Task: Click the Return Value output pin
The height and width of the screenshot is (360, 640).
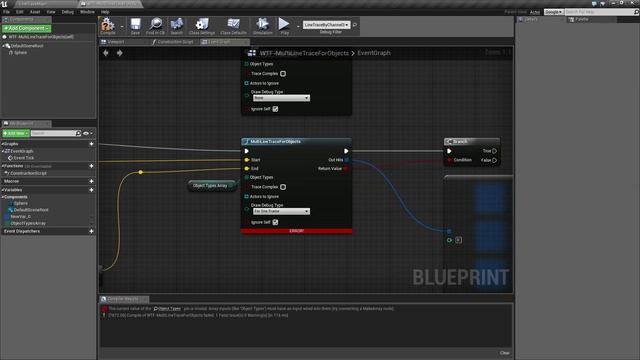Action: click(x=347, y=169)
